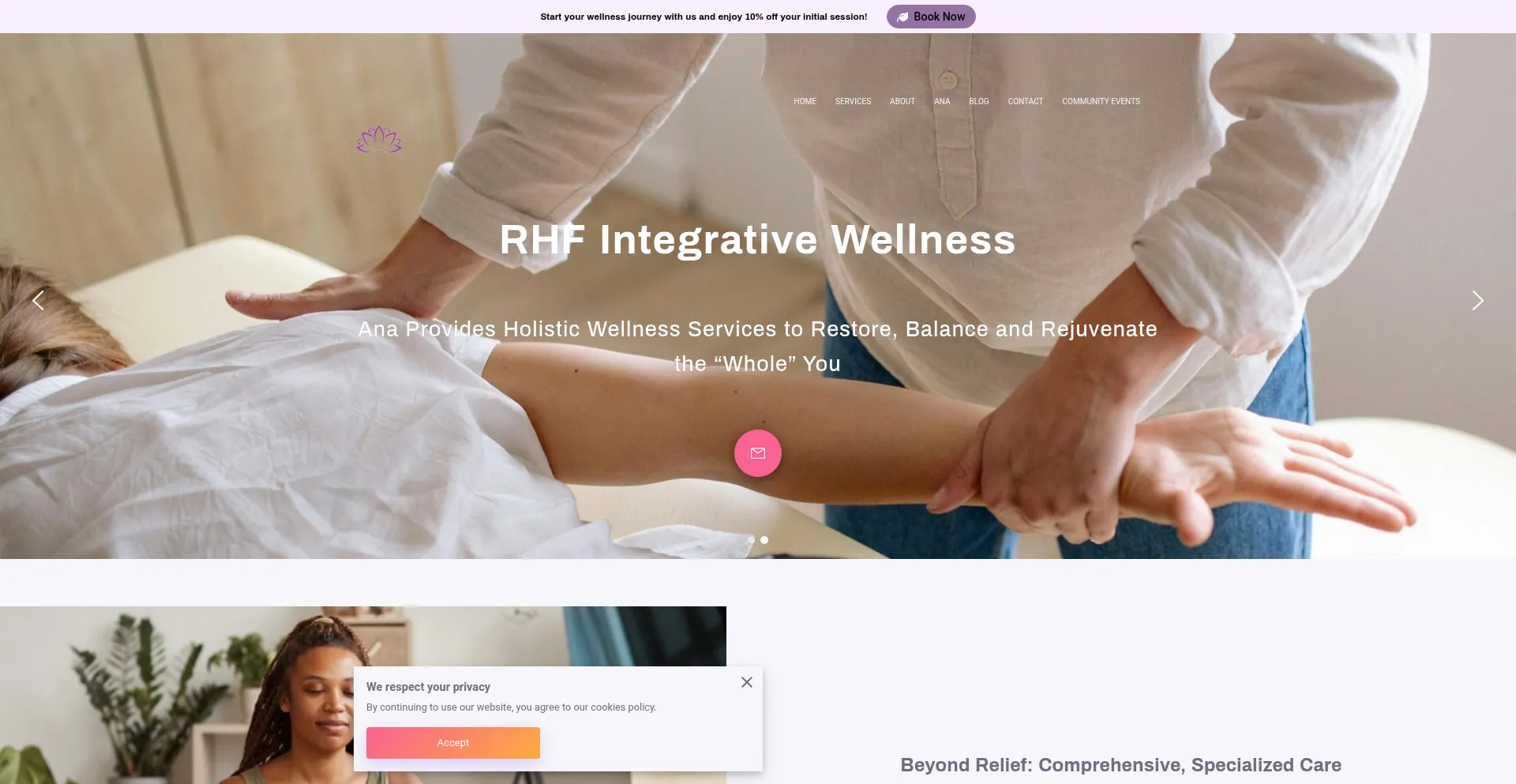Open the Home menu item

(805, 101)
